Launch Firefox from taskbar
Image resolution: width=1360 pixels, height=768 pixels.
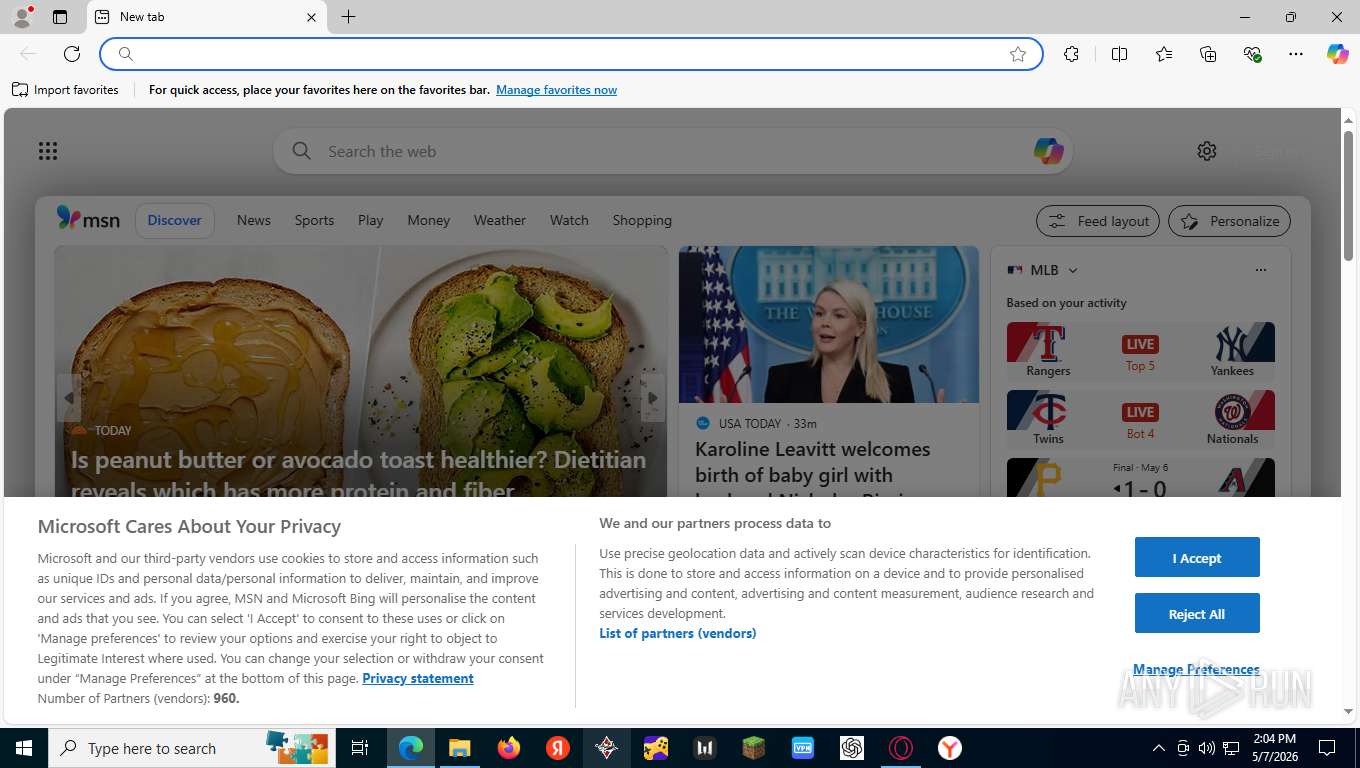pos(509,748)
